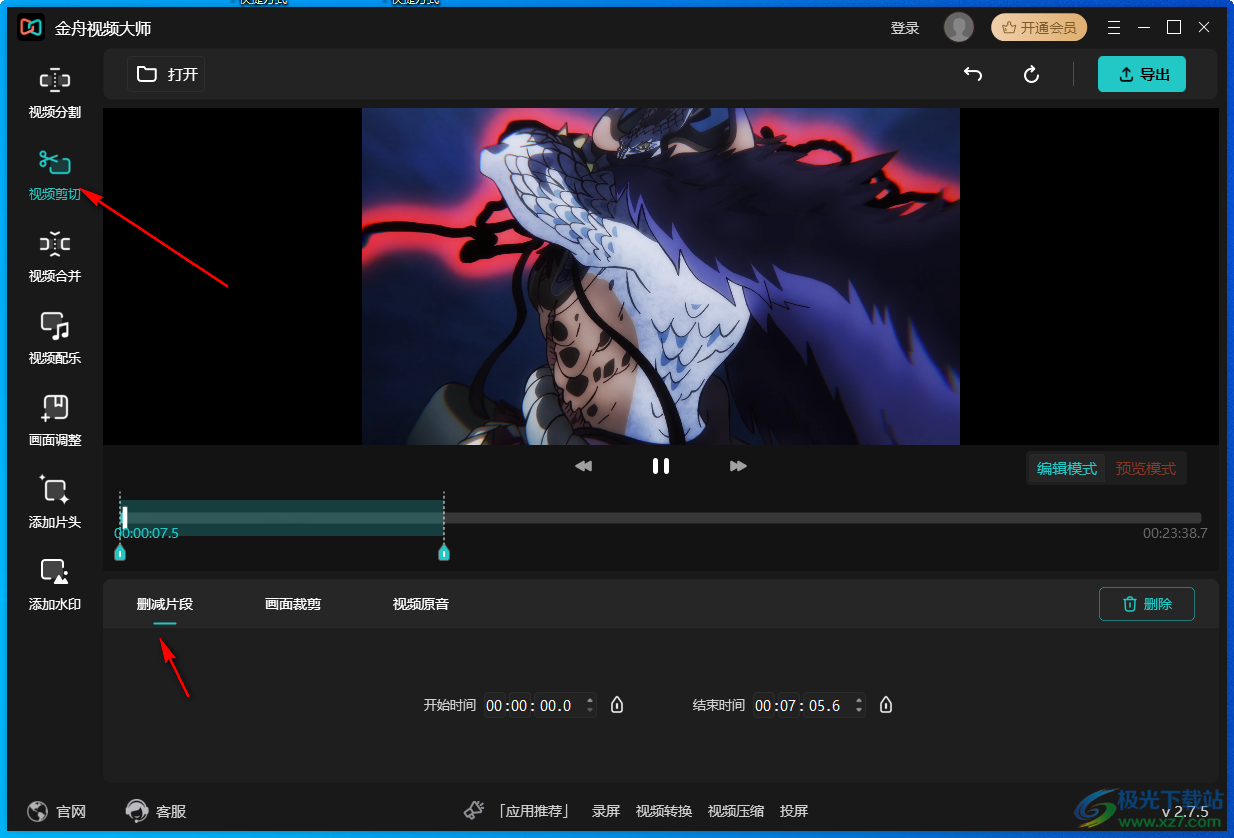Click the current time 00:00:07.5 text
The width and height of the screenshot is (1234, 838).
coord(146,533)
